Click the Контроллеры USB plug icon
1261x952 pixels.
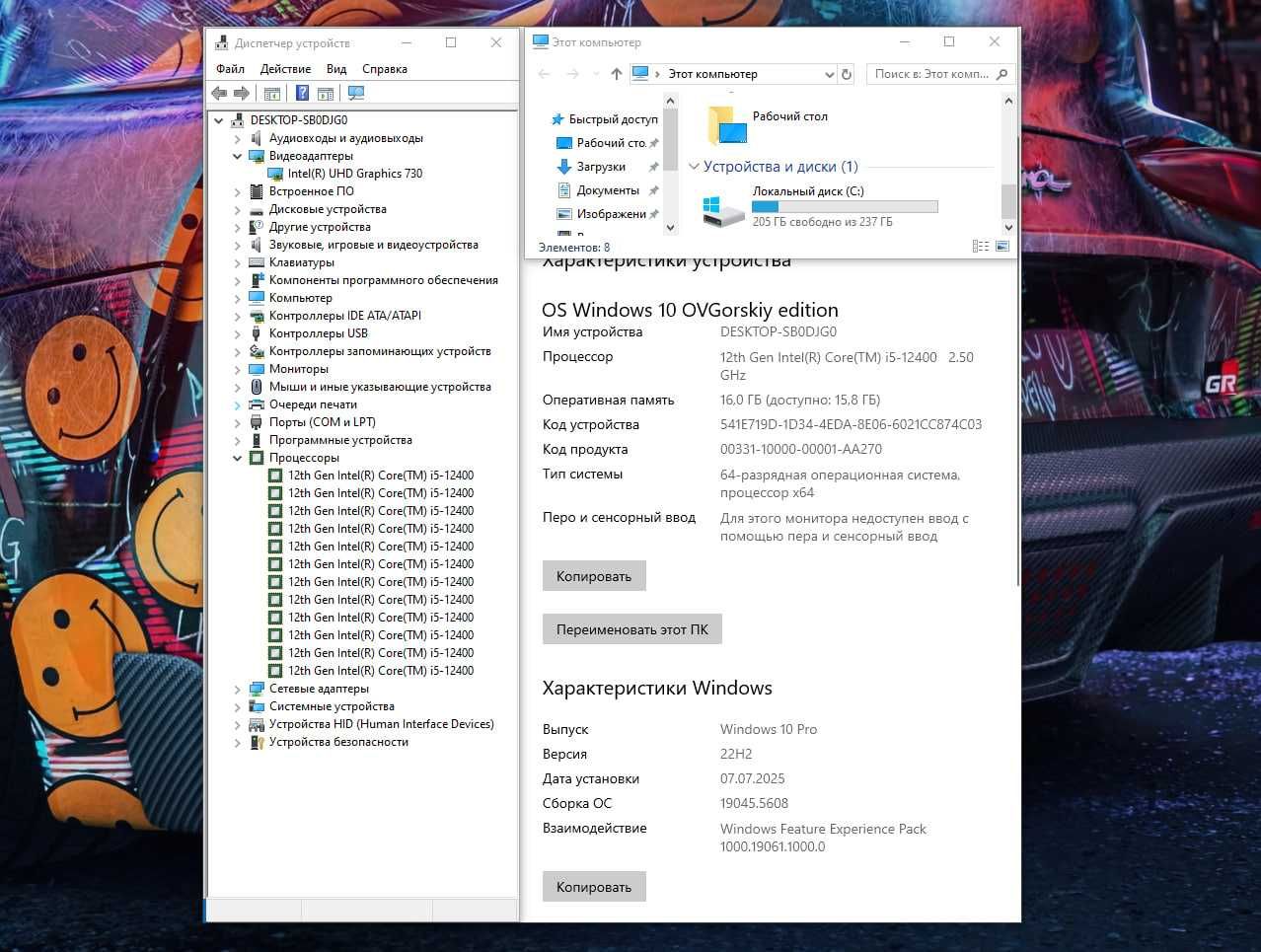point(257,333)
